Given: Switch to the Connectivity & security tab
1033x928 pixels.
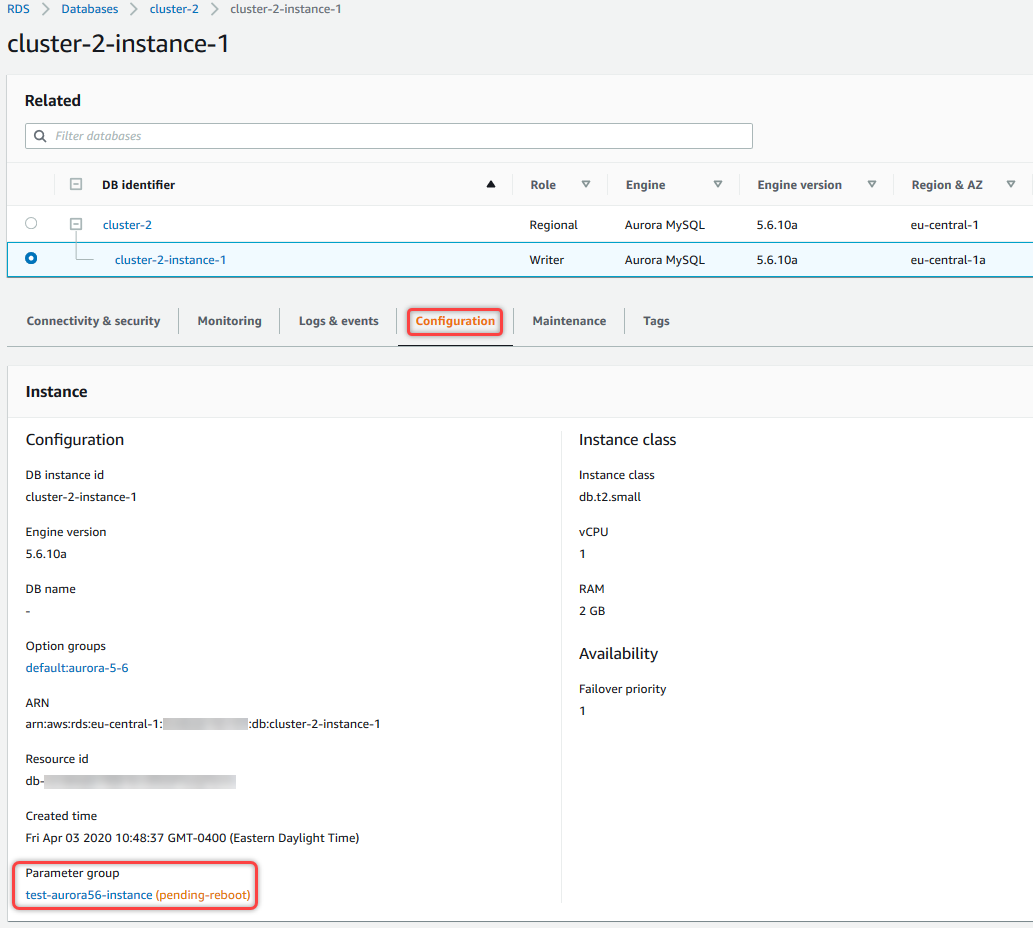Looking at the screenshot, I should click(93, 321).
